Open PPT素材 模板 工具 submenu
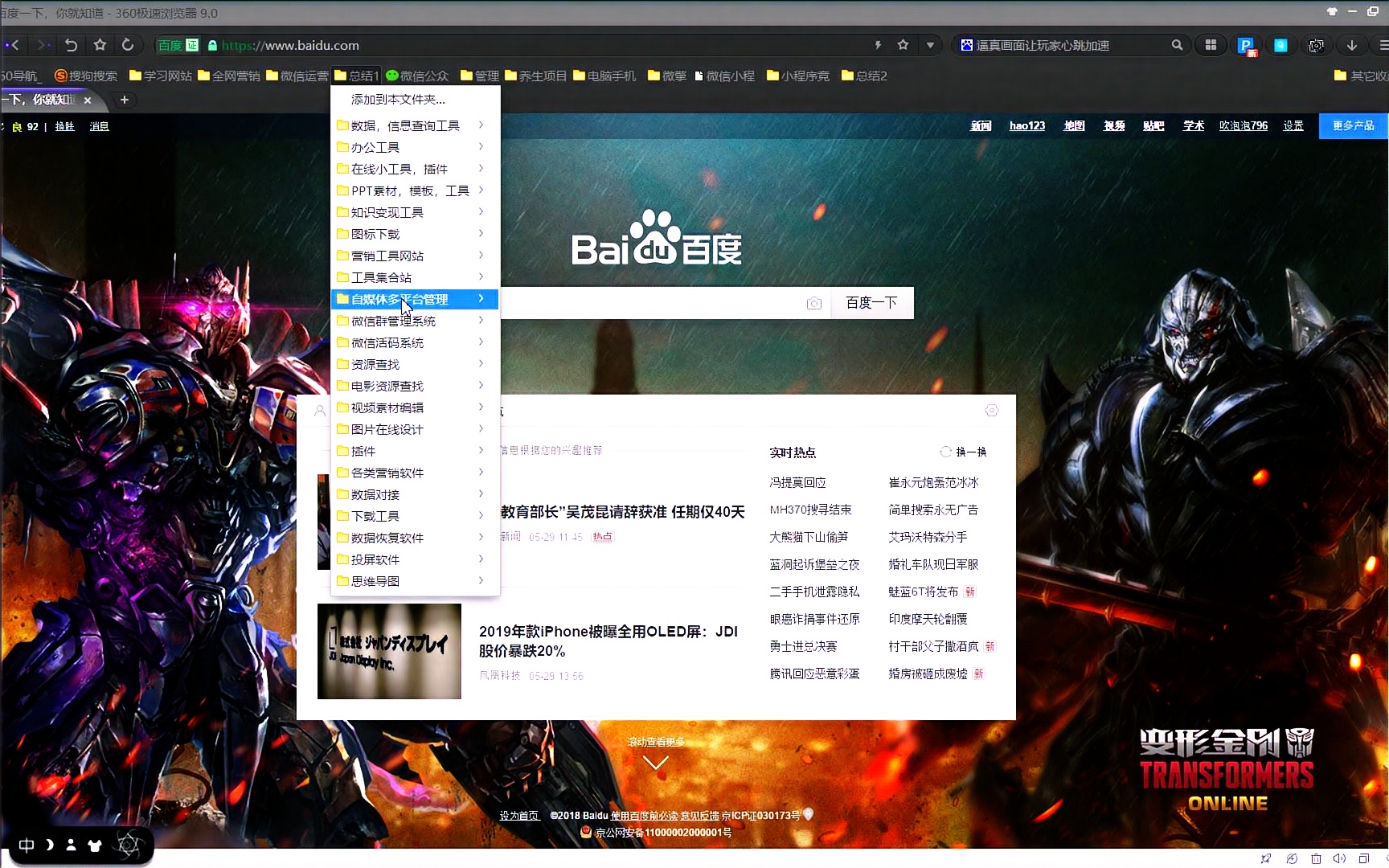 click(x=415, y=190)
